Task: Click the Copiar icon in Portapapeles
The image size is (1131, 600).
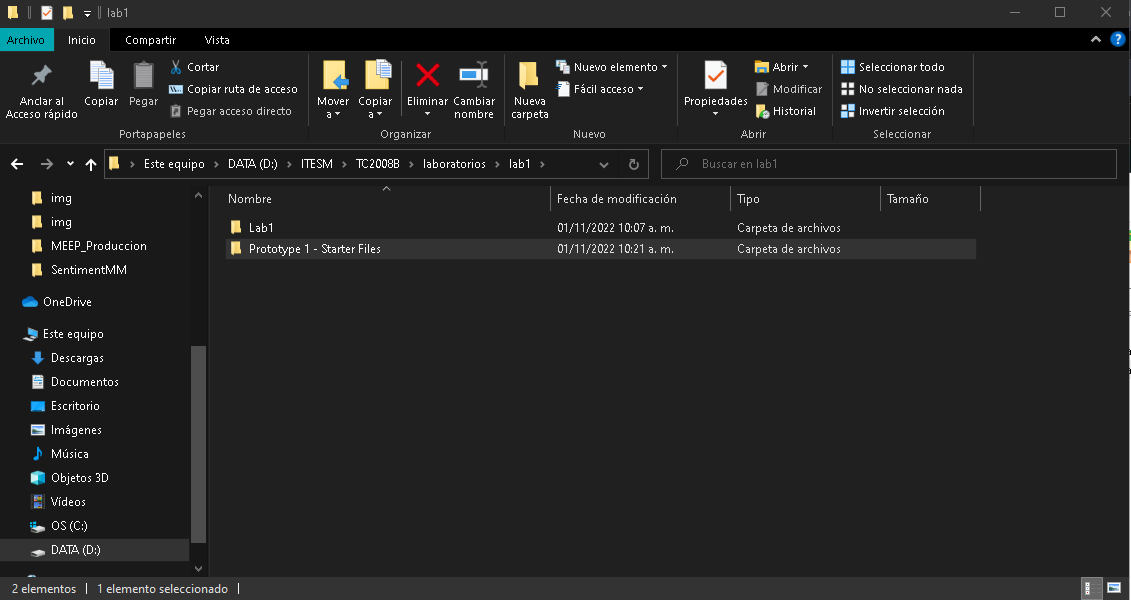Action: (101, 76)
